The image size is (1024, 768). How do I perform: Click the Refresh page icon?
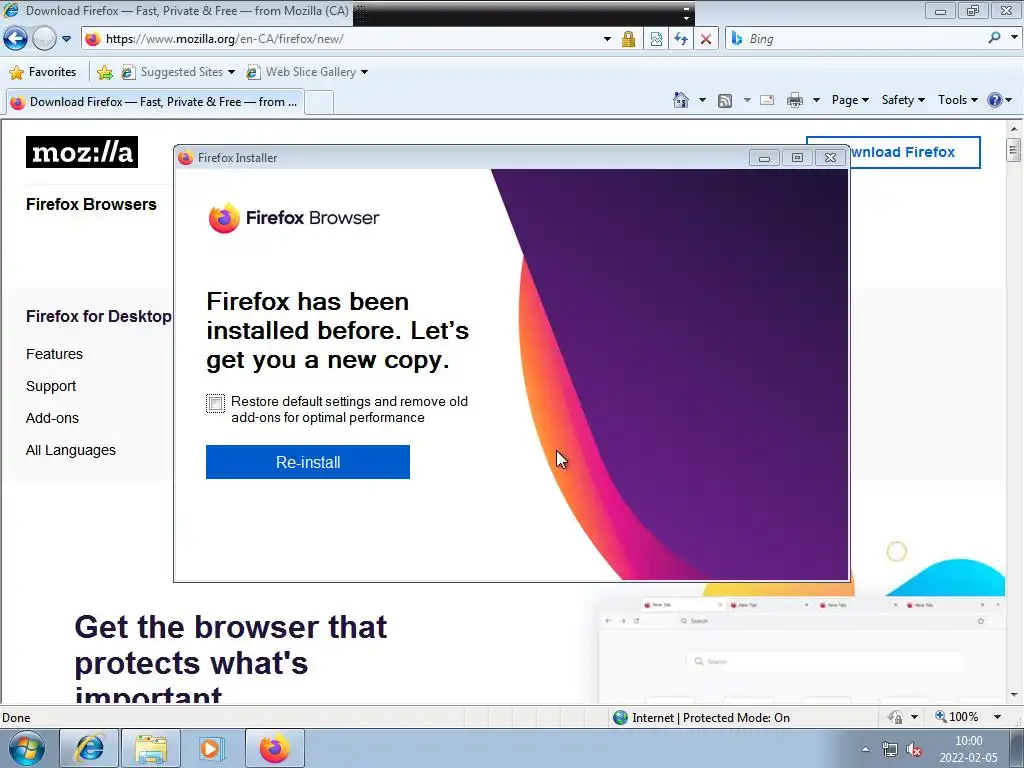click(x=680, y=39)
